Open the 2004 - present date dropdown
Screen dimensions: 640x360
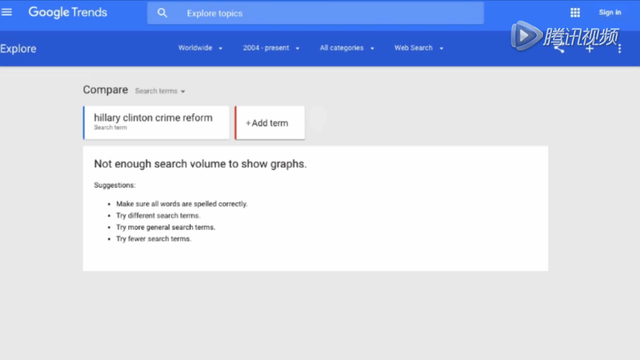pyautogui.click(x=271, y=48)
